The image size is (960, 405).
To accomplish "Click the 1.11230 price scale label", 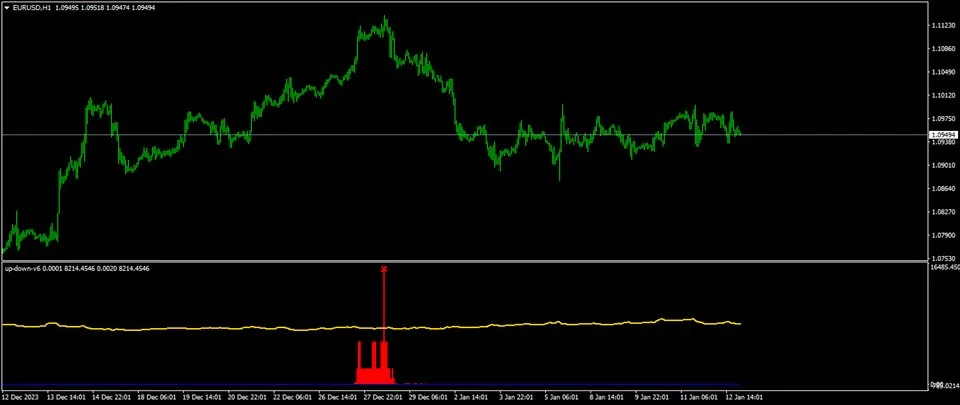I will [943, 26].
